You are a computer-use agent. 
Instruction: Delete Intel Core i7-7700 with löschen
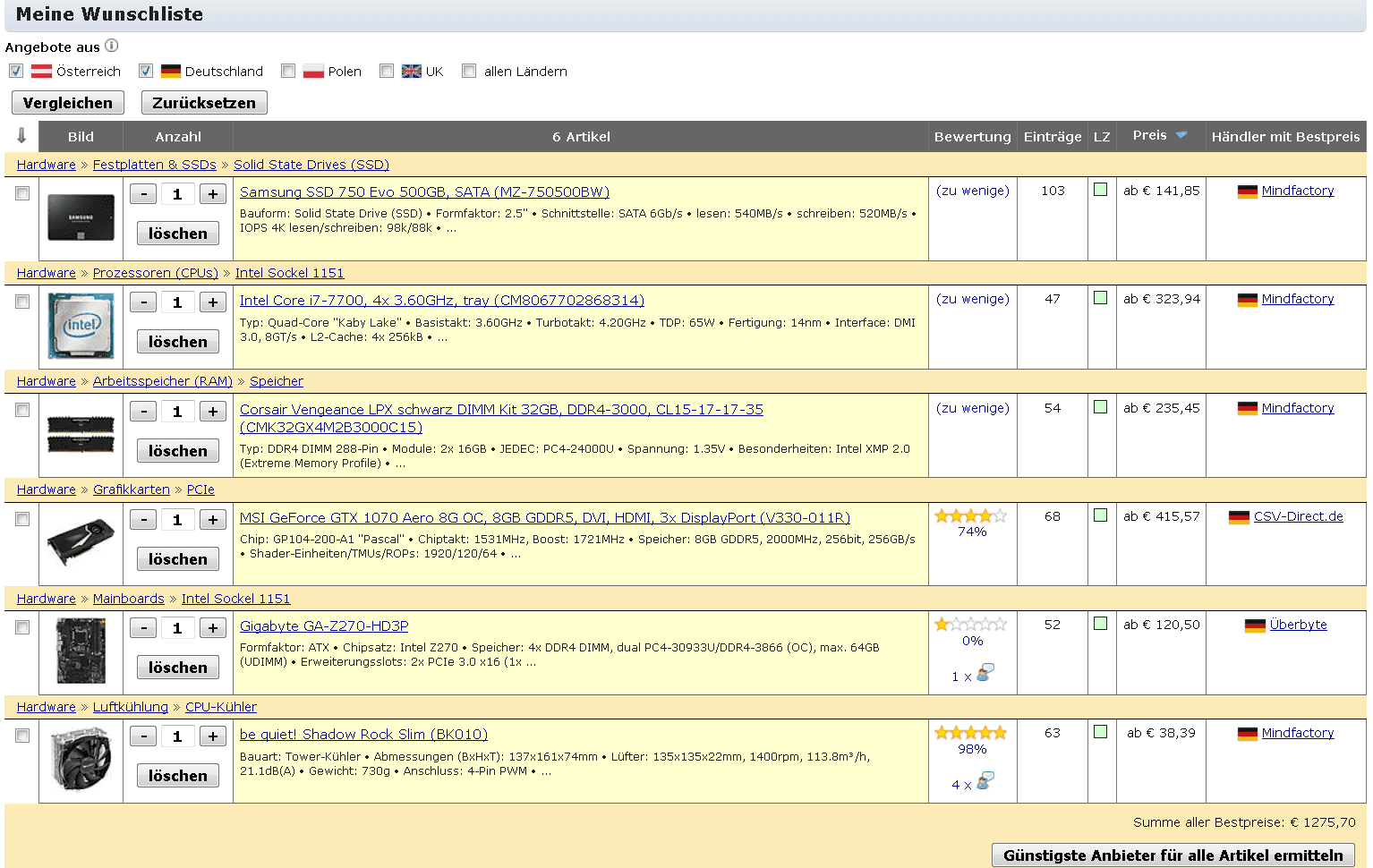(x=178, y=342)
